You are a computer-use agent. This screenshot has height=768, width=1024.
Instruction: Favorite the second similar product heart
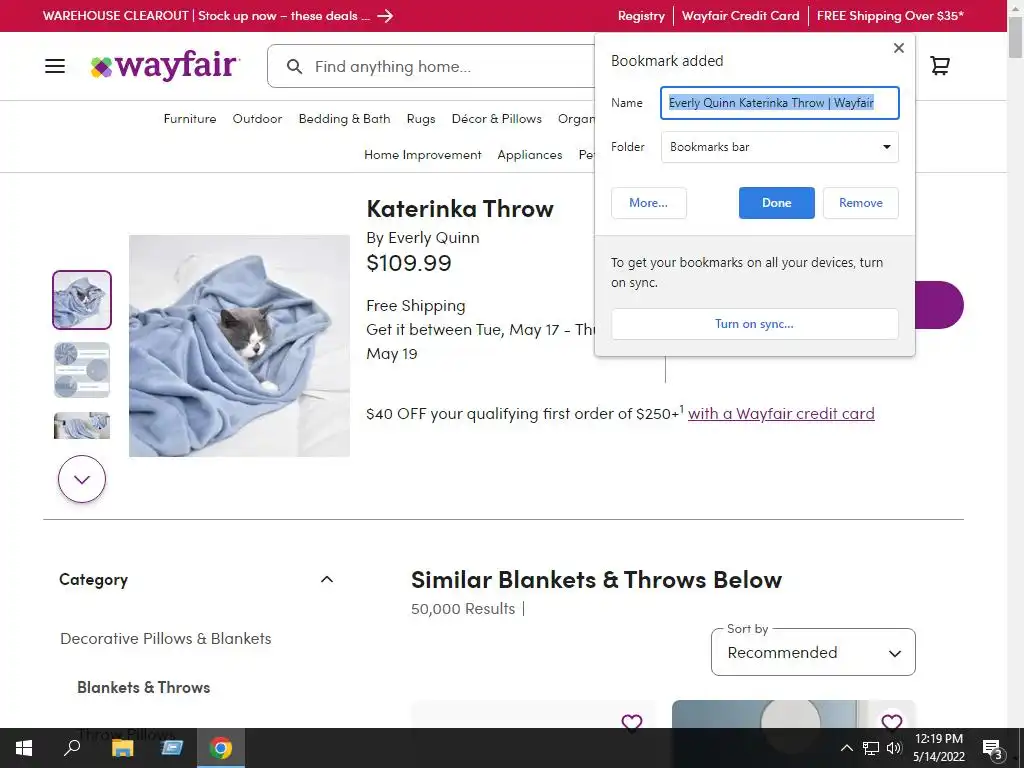coord(891,723)
